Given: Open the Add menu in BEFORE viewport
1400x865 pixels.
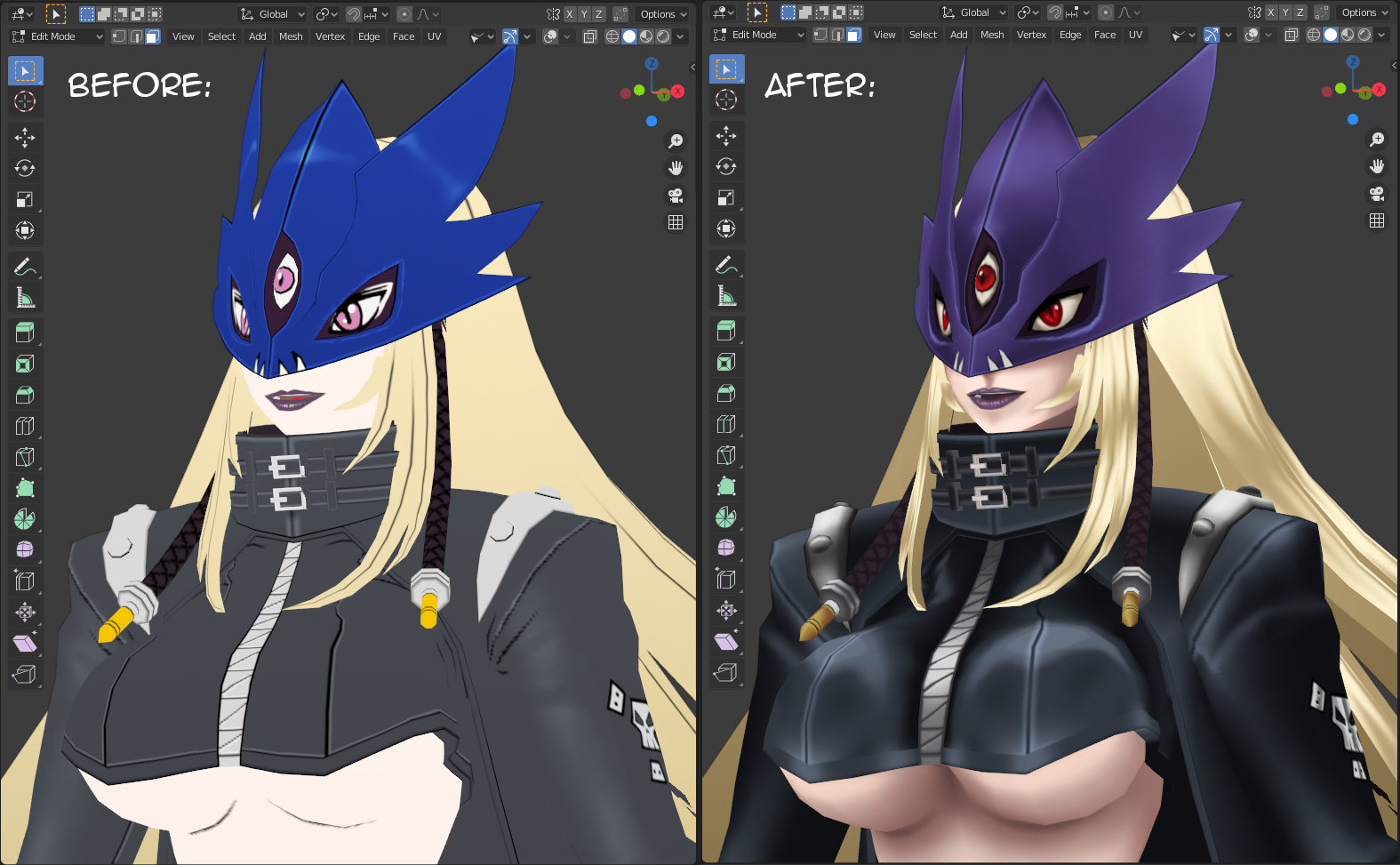Looking at the screenshot, I should (x=257, y=36).
